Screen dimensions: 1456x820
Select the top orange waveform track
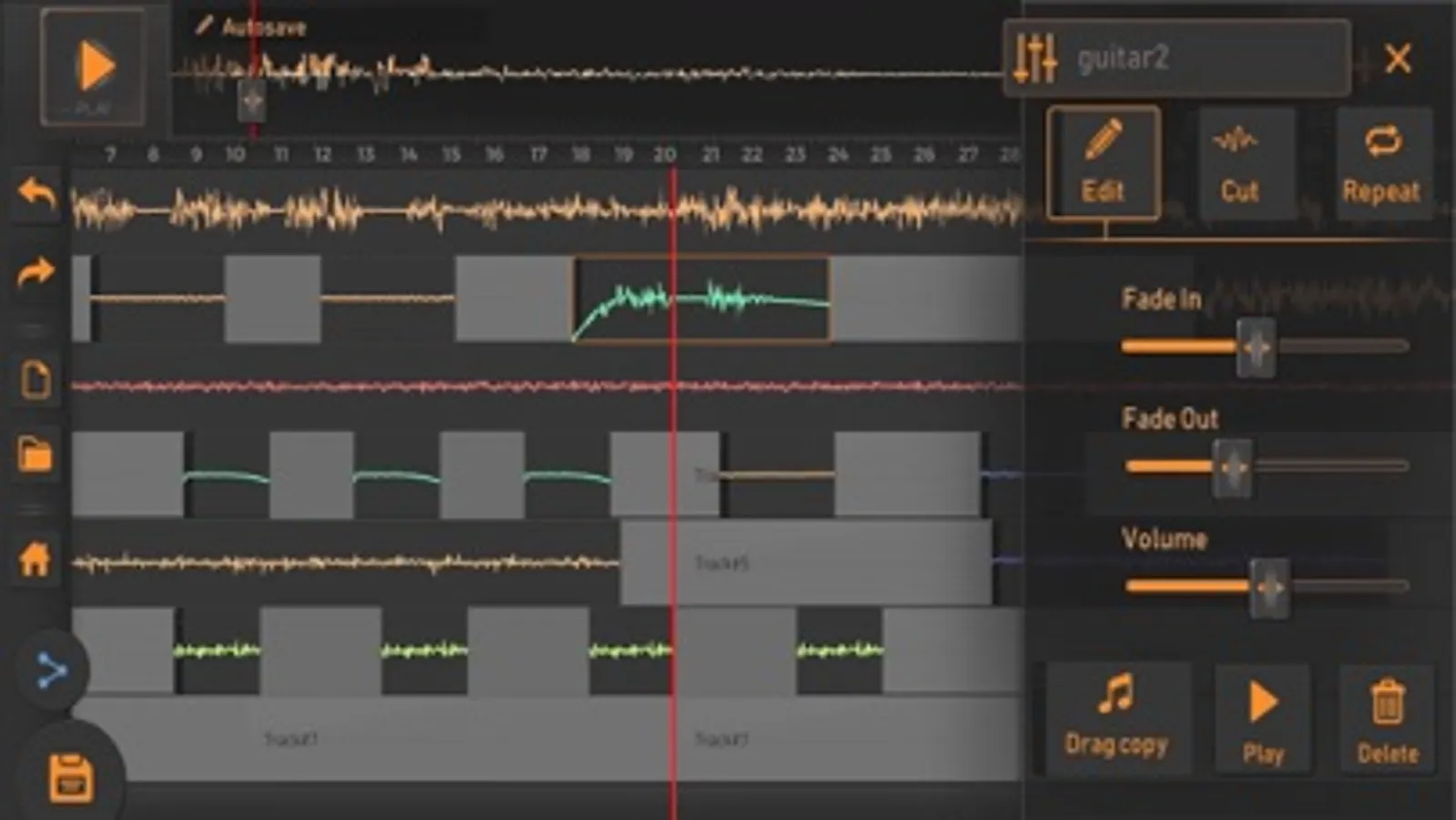(546, 210)
